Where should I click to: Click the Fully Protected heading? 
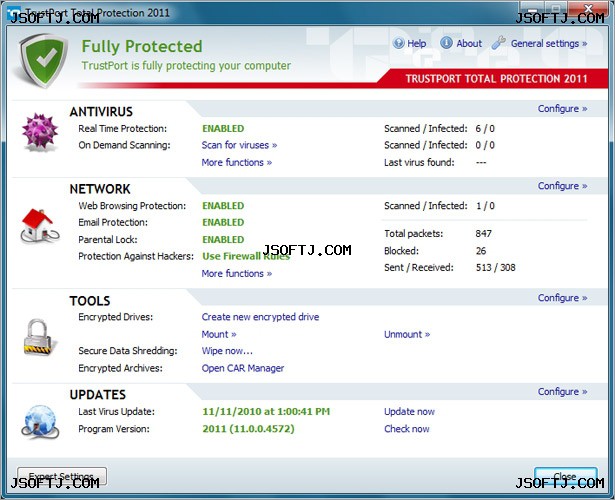(142, 47)
